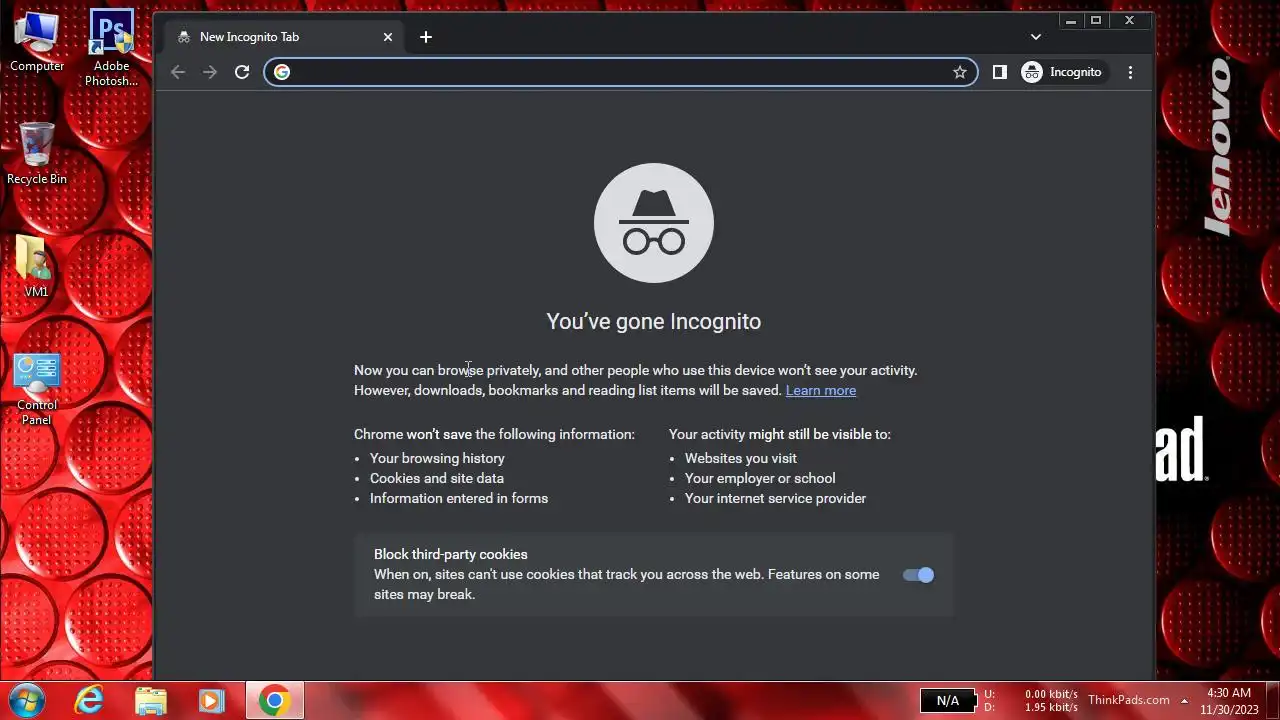Expand the tab search chevron

[x=1036, y=37]
